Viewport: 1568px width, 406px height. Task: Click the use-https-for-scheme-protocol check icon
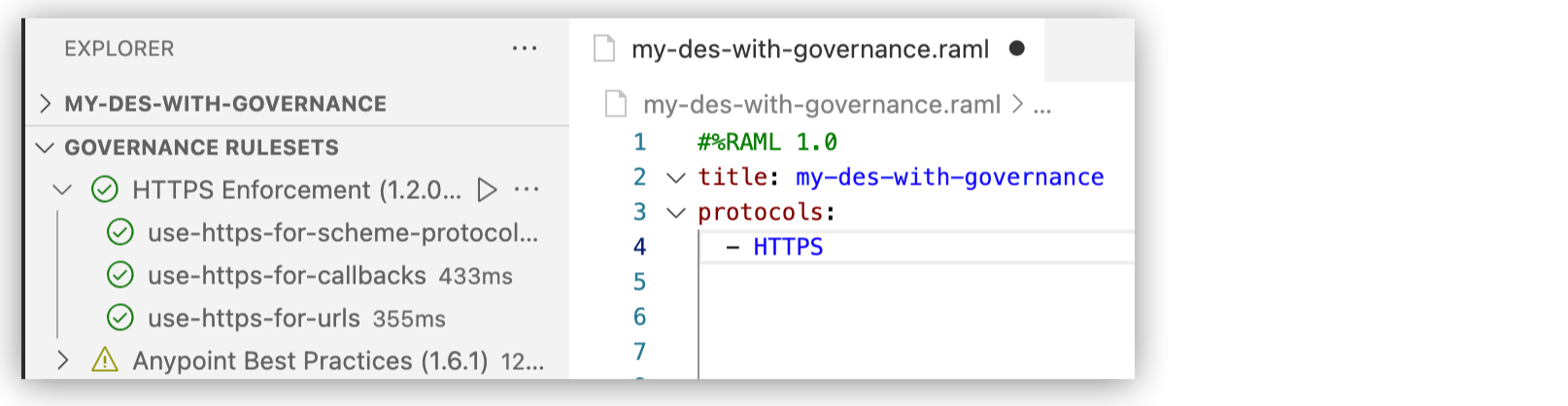pyautogui.click(x=119, y=233)
